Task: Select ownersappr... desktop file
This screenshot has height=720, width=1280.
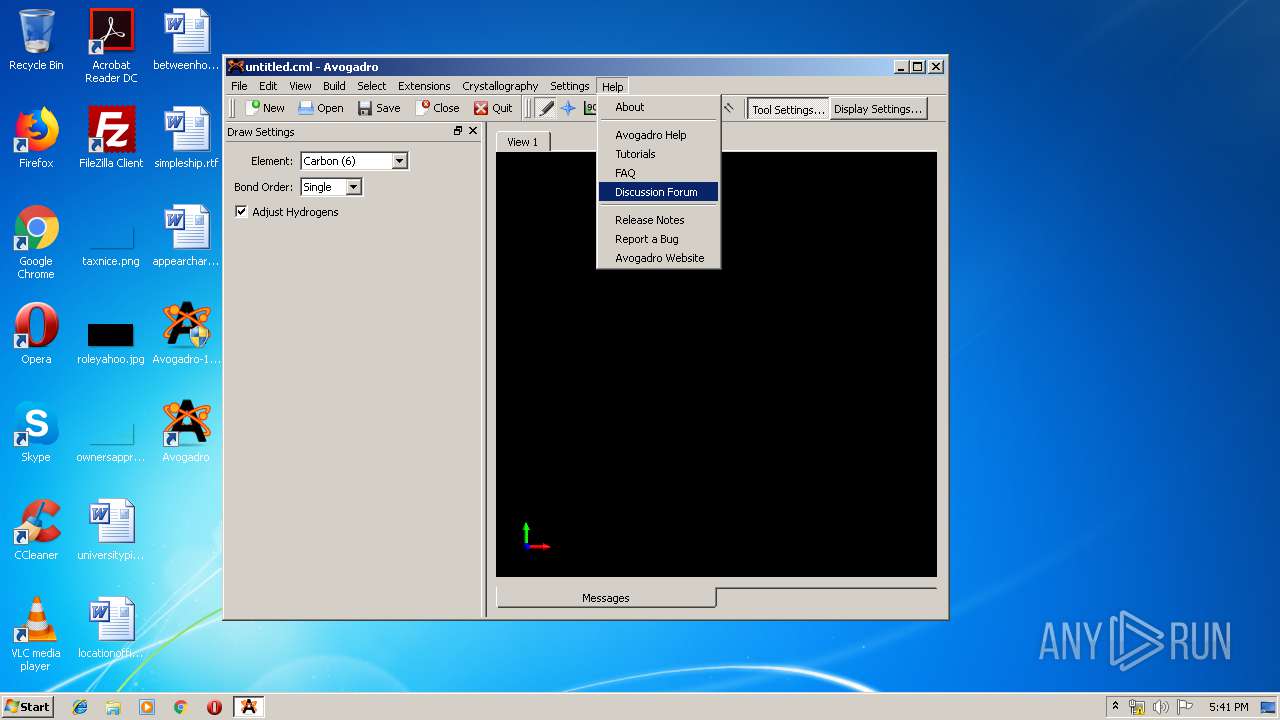Action: pos(111,440)
